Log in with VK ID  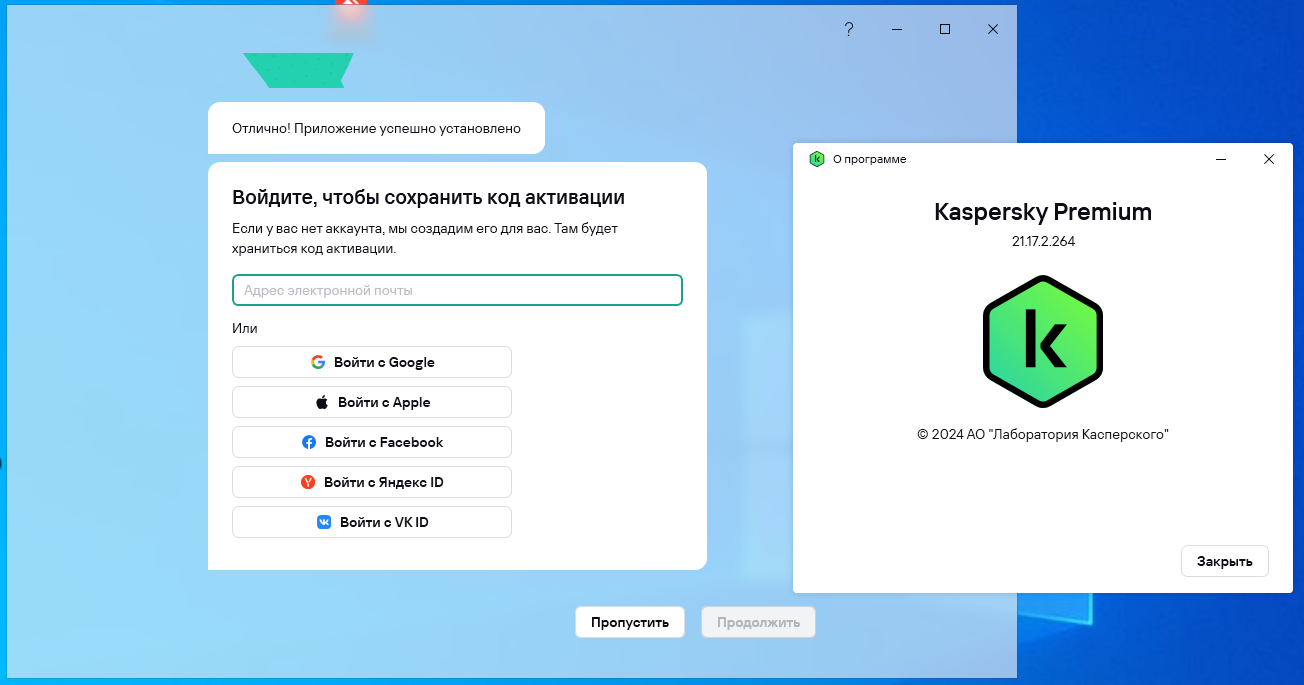point(372,522)
